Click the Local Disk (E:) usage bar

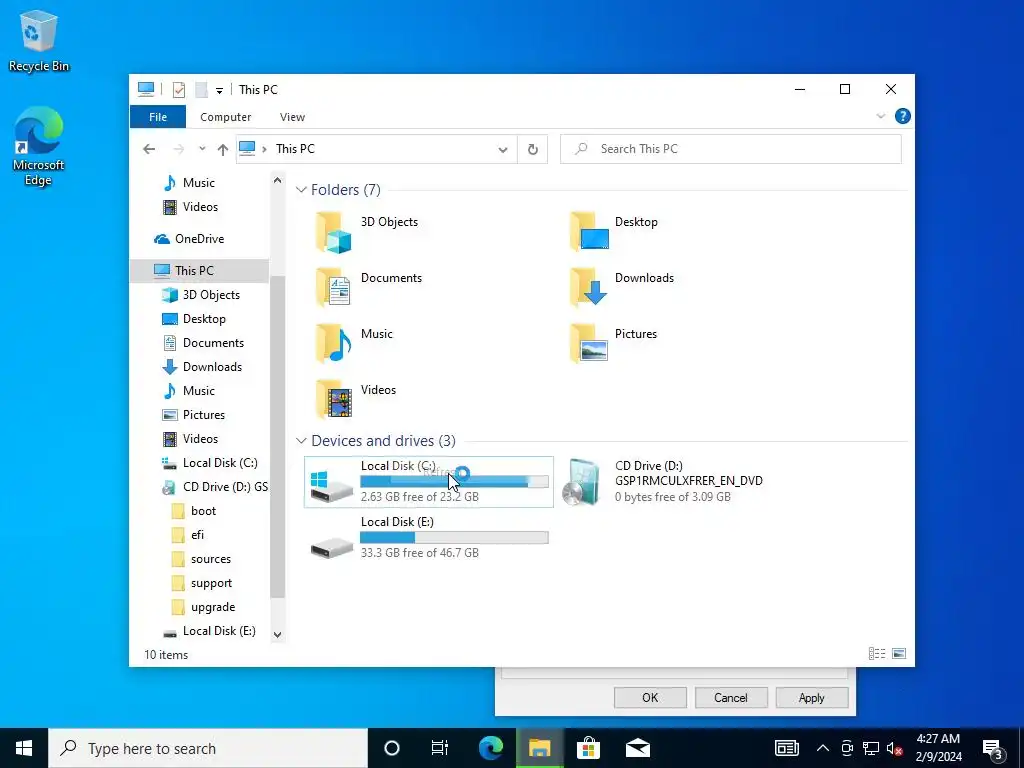click(454, 537)
